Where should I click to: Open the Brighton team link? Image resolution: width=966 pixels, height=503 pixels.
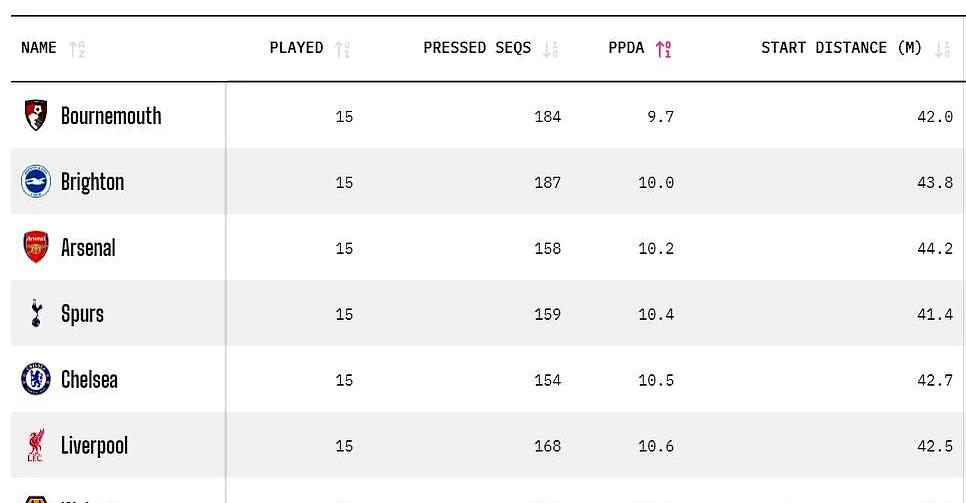pyautogui.click(x=92, y=182)
